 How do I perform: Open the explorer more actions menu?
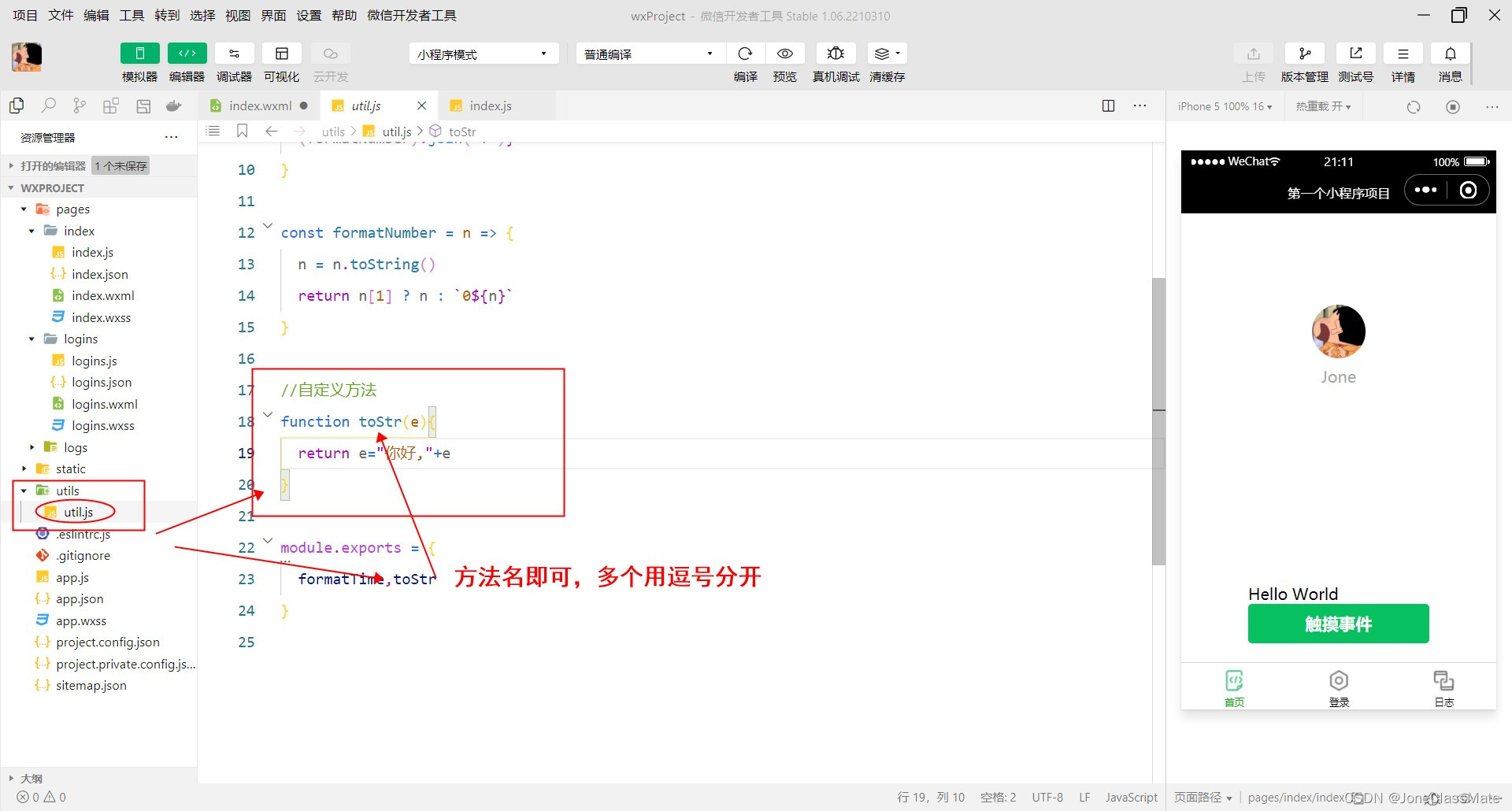[171, 137]
